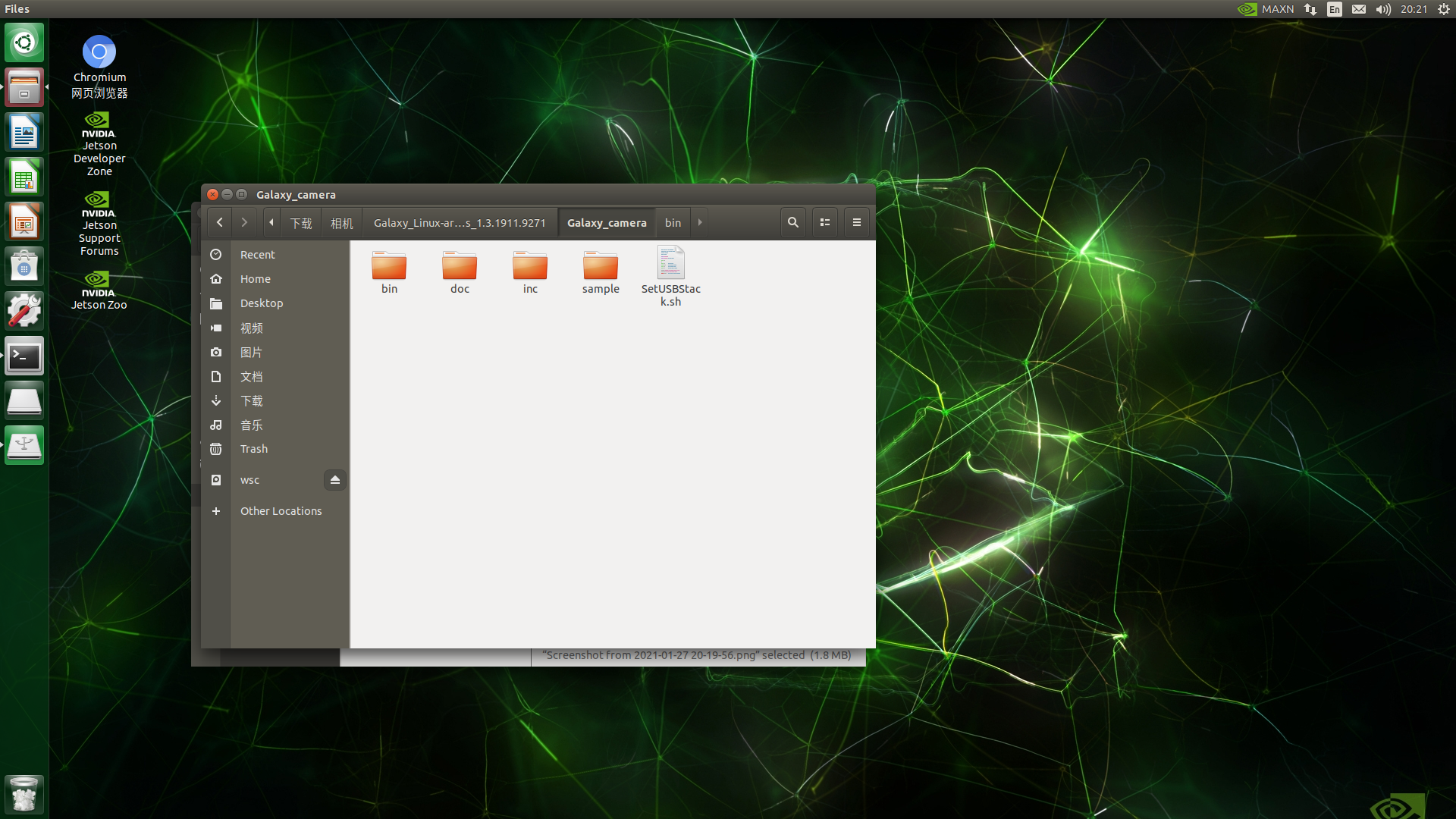Click the Files launcher icon

click(24, 87)
